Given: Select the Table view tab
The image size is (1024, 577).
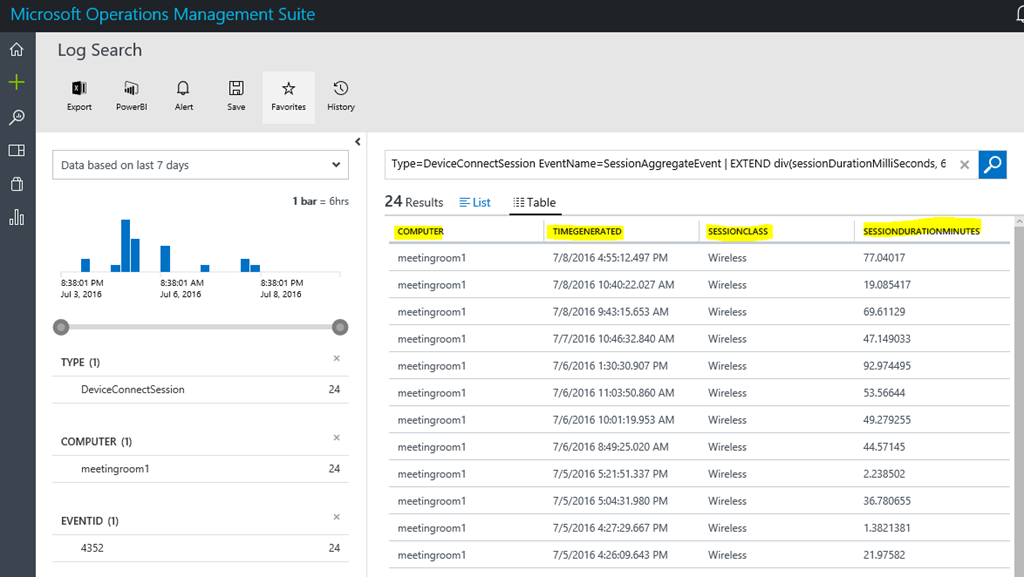Looking at the screenshot, I should [534, 202].
